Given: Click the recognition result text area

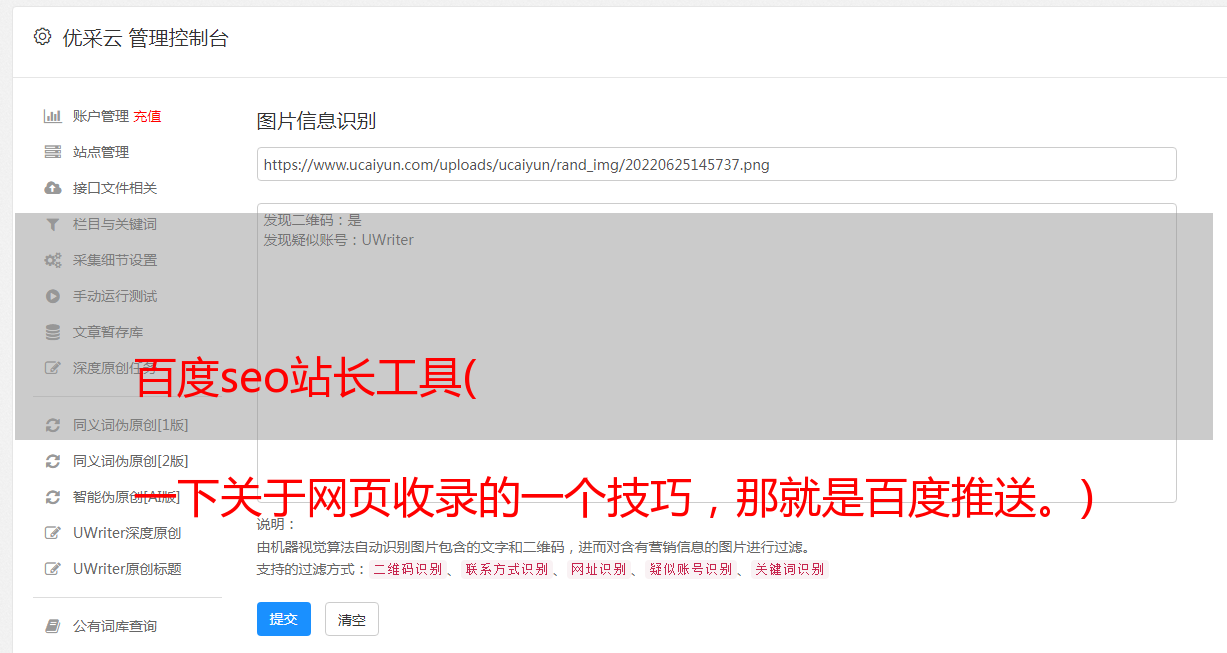Looking at the screenshot, I should point(716,353).
